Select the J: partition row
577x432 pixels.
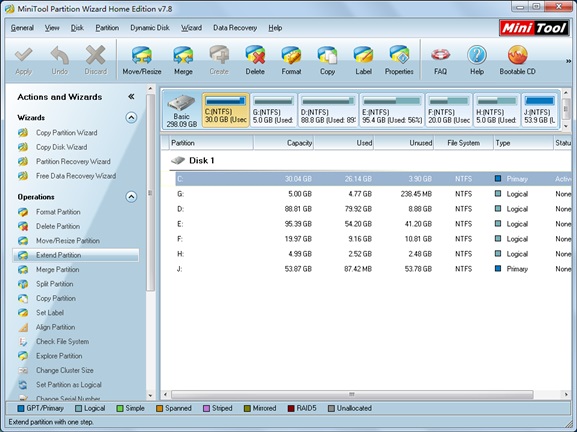click(373, 269)
